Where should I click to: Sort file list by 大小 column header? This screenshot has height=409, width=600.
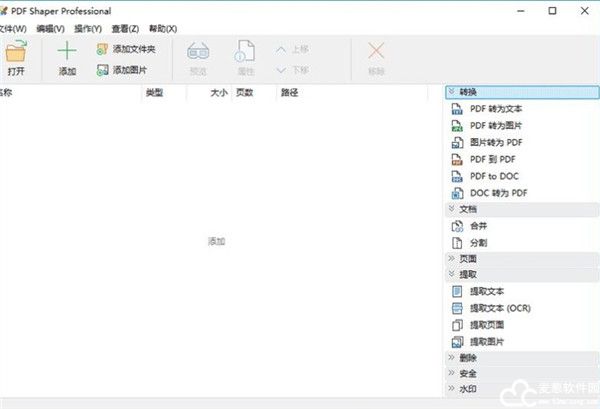(219, 92)
